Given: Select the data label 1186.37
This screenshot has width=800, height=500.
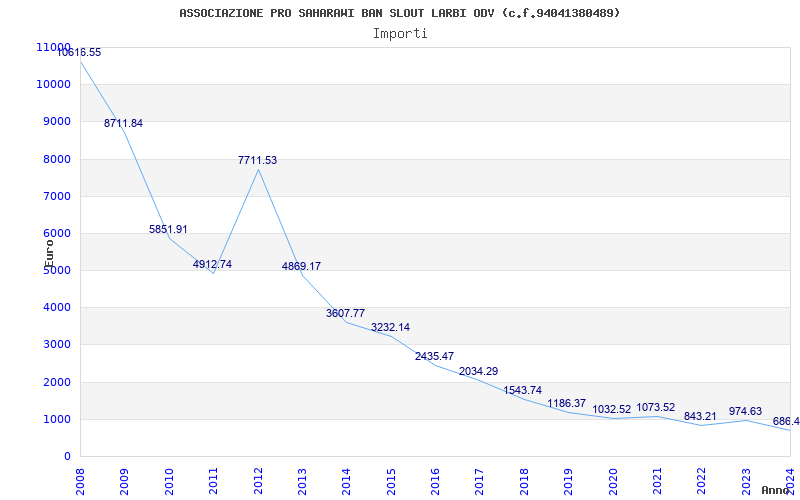Looking at the screenshot, I should 567,404.
